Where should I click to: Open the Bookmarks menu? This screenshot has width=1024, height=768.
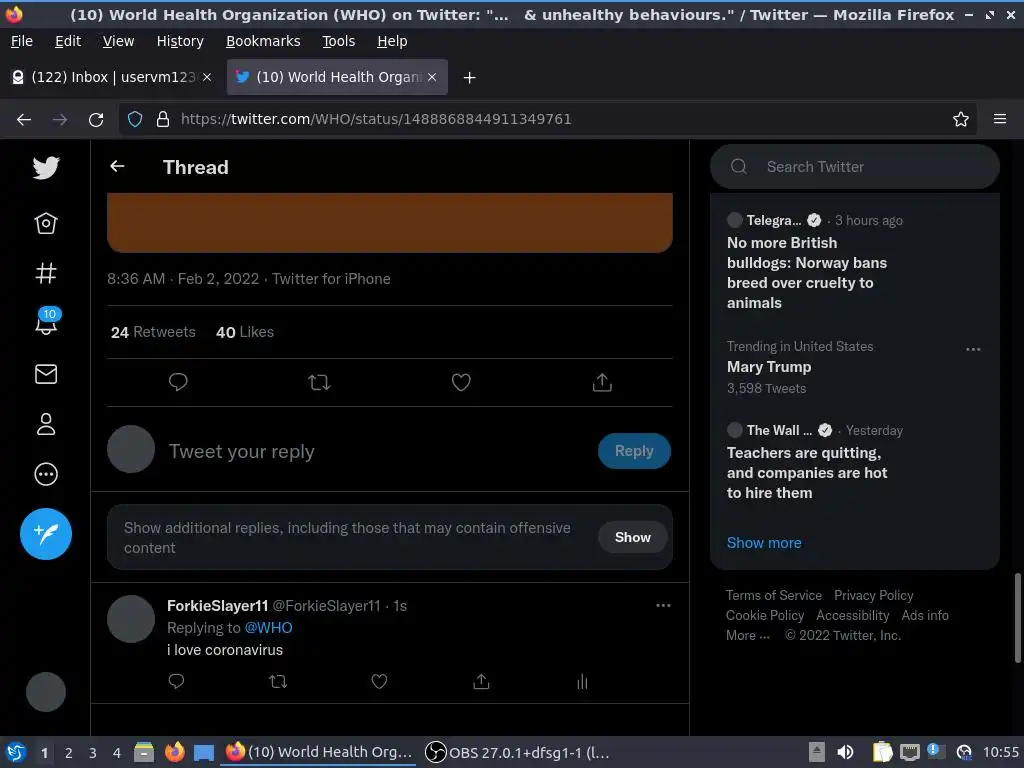263,41
